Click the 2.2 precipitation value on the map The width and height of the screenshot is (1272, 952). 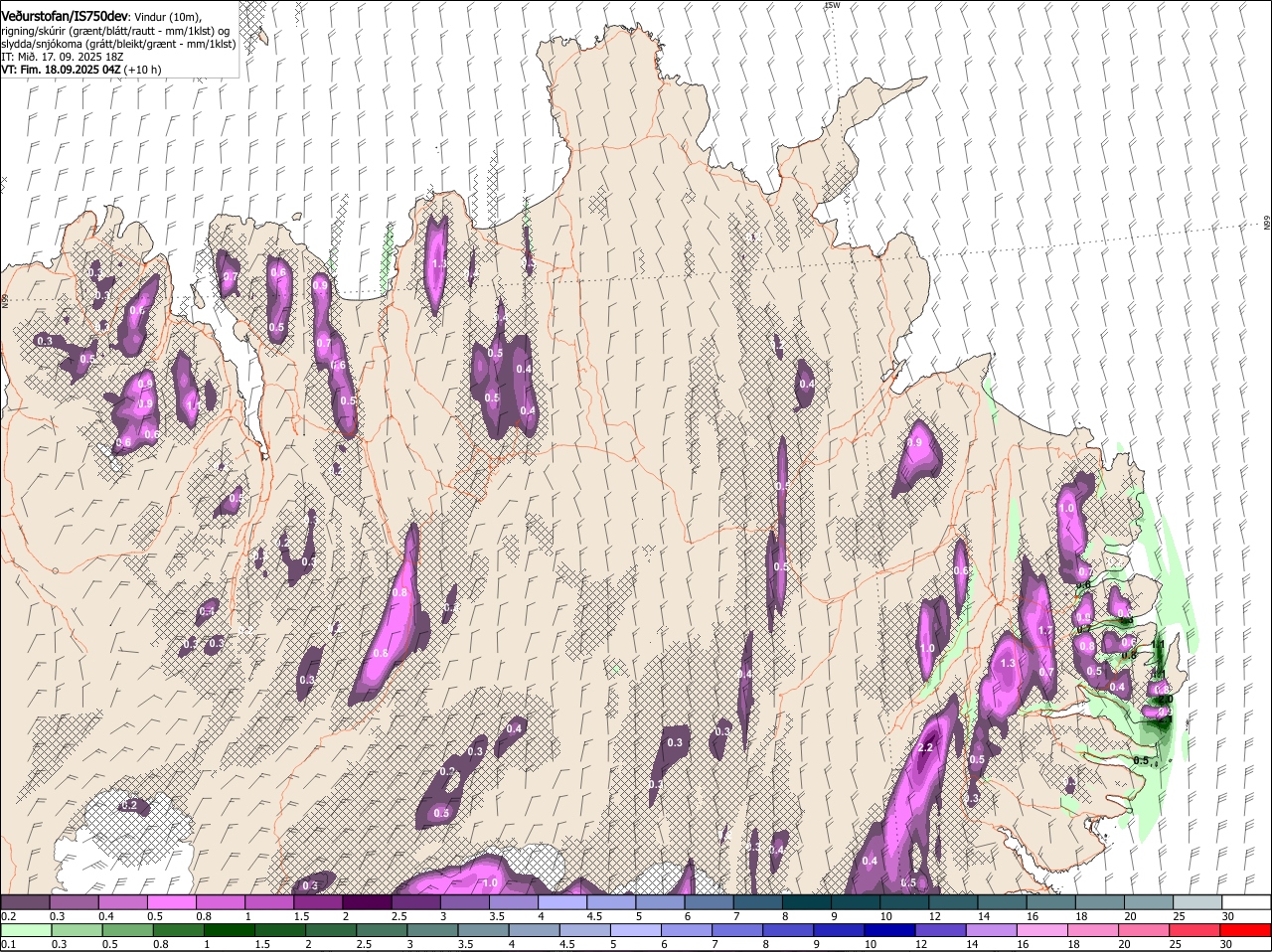(x=925, y=747)
